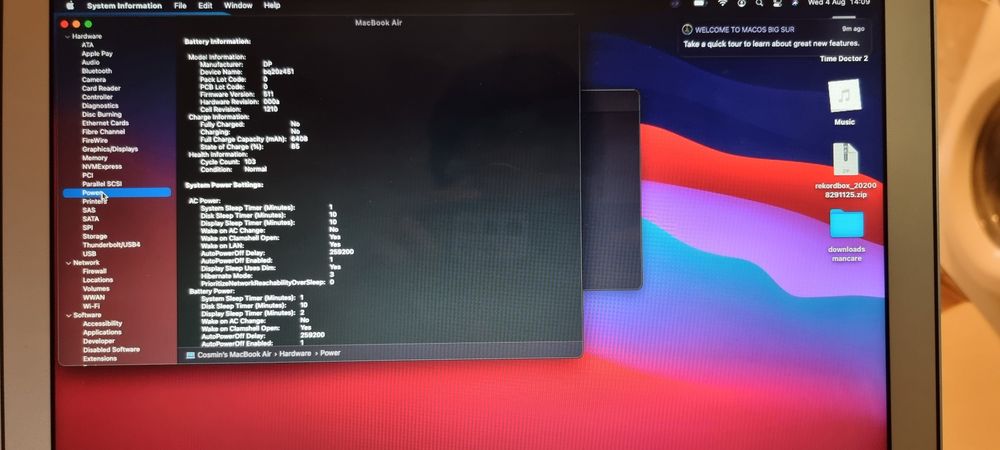Select Bluetooth in the sidebar

point(97,71)
